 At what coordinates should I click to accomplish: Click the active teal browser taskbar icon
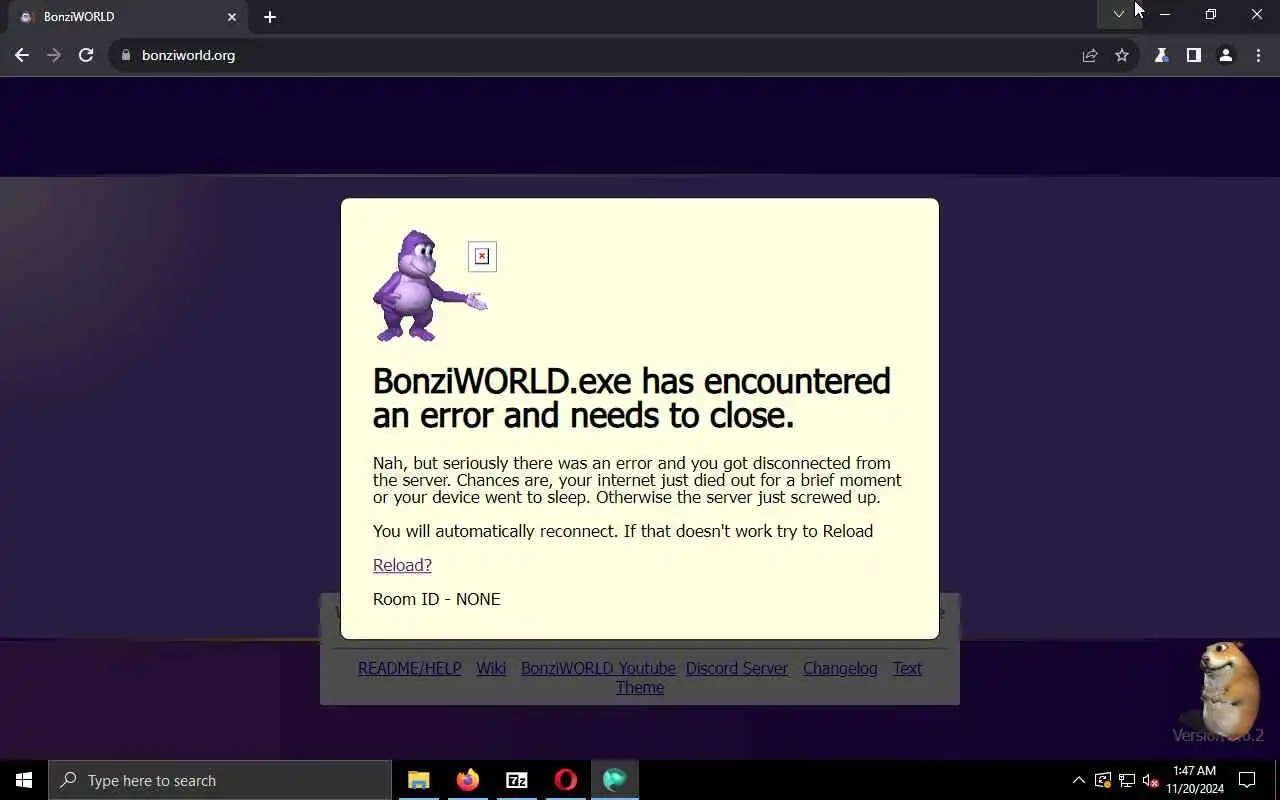(x=615, y=780)
